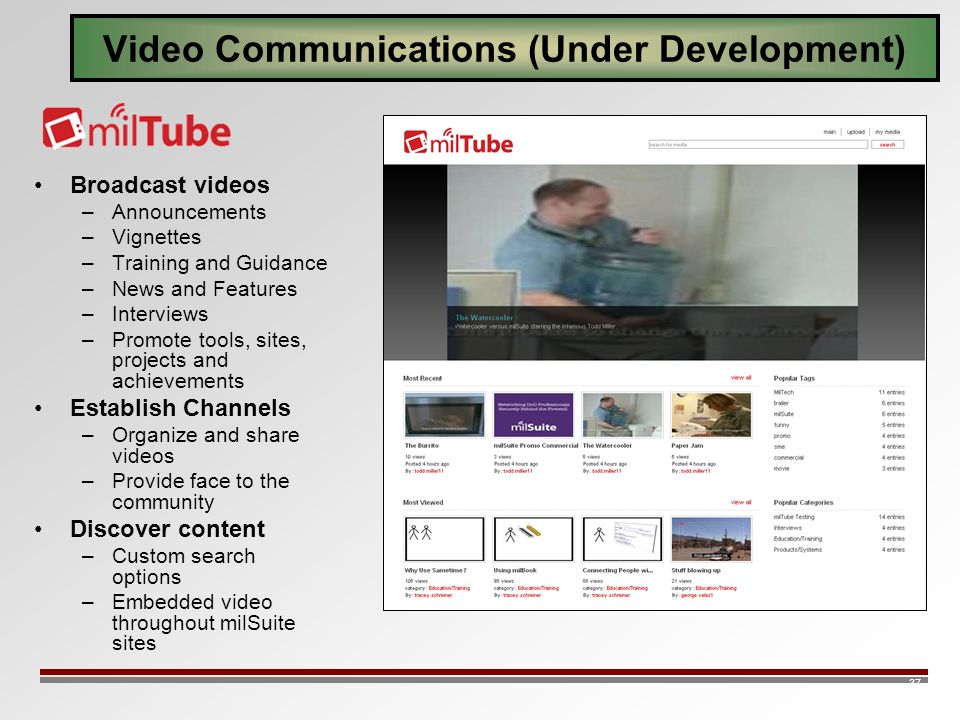Open todd.miller11 author link under The Burrito

pos(429,471)
